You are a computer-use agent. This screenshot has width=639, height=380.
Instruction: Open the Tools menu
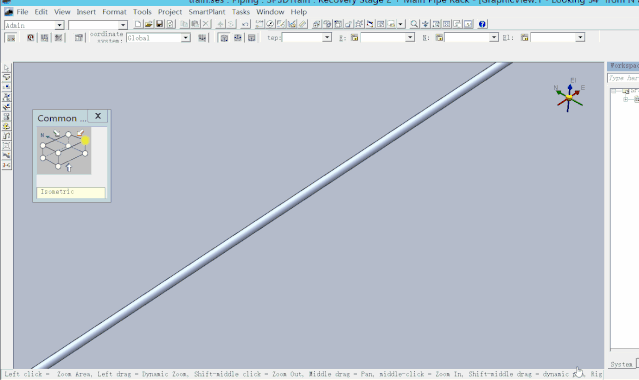pos(142,12)
